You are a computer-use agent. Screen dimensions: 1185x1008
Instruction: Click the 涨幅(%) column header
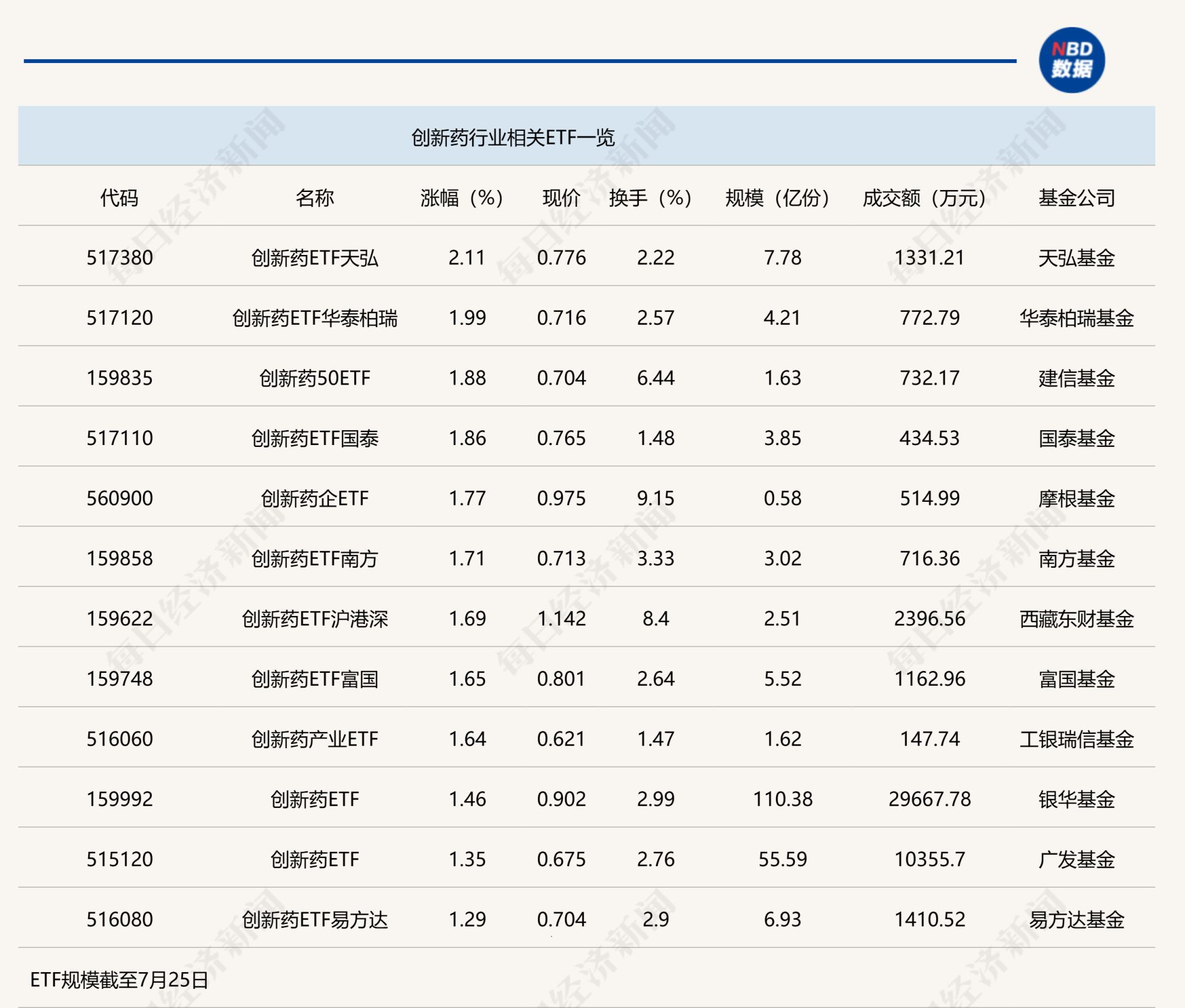point(462,198)
